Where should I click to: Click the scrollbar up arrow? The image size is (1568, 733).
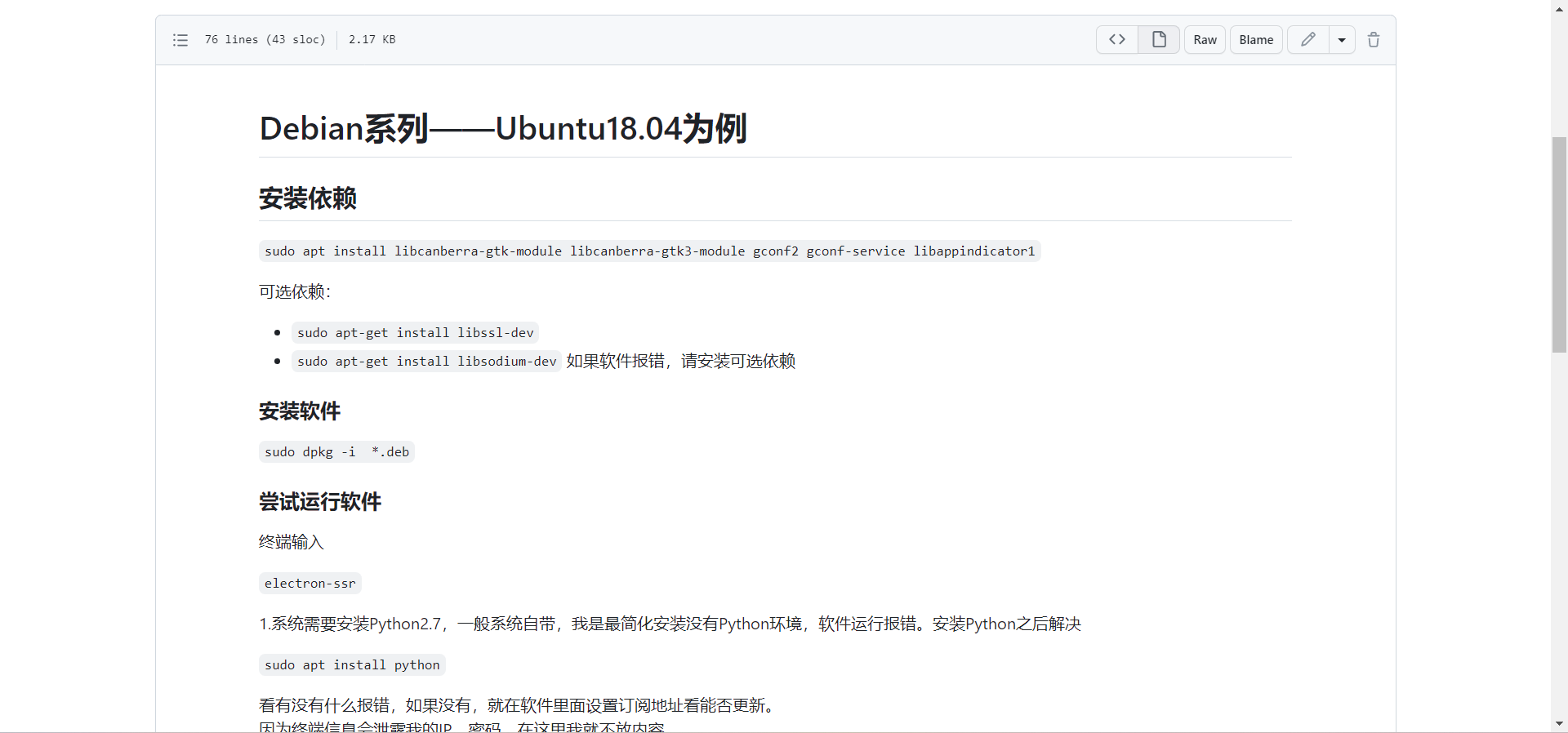[x=1559, y=7]
